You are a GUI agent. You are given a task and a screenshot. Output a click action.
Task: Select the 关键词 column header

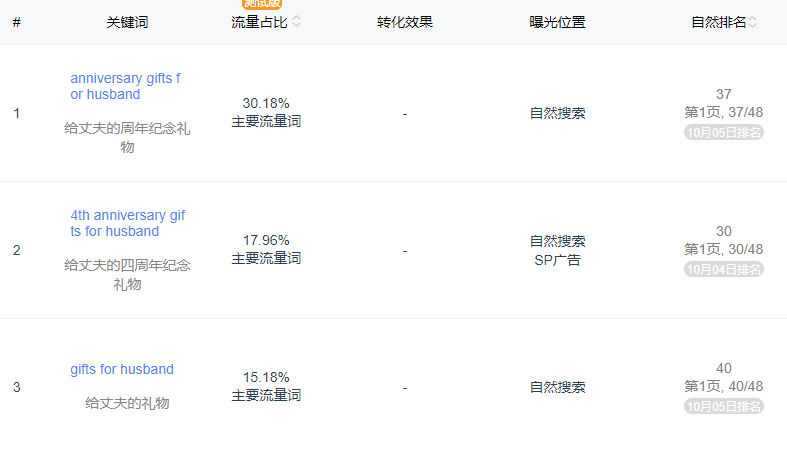[x=127, y=22]
